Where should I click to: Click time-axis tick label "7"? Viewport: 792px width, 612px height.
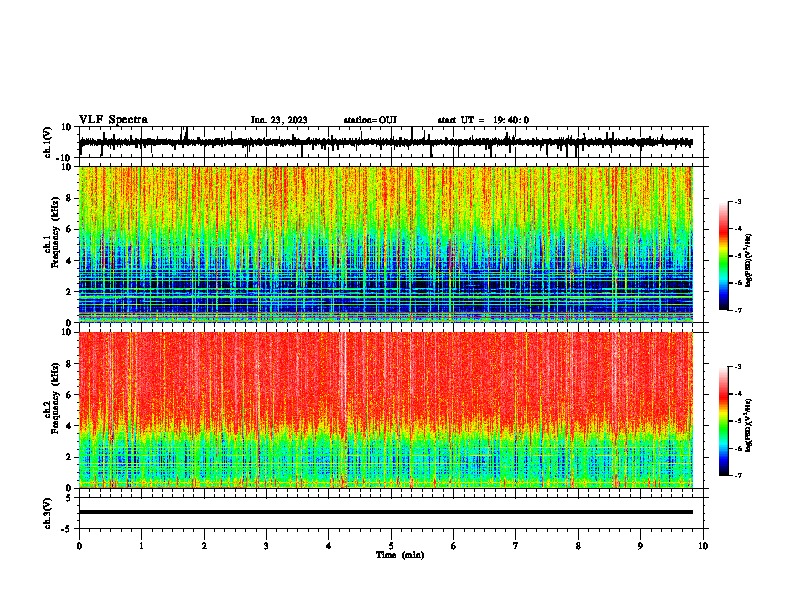point(516,546)
